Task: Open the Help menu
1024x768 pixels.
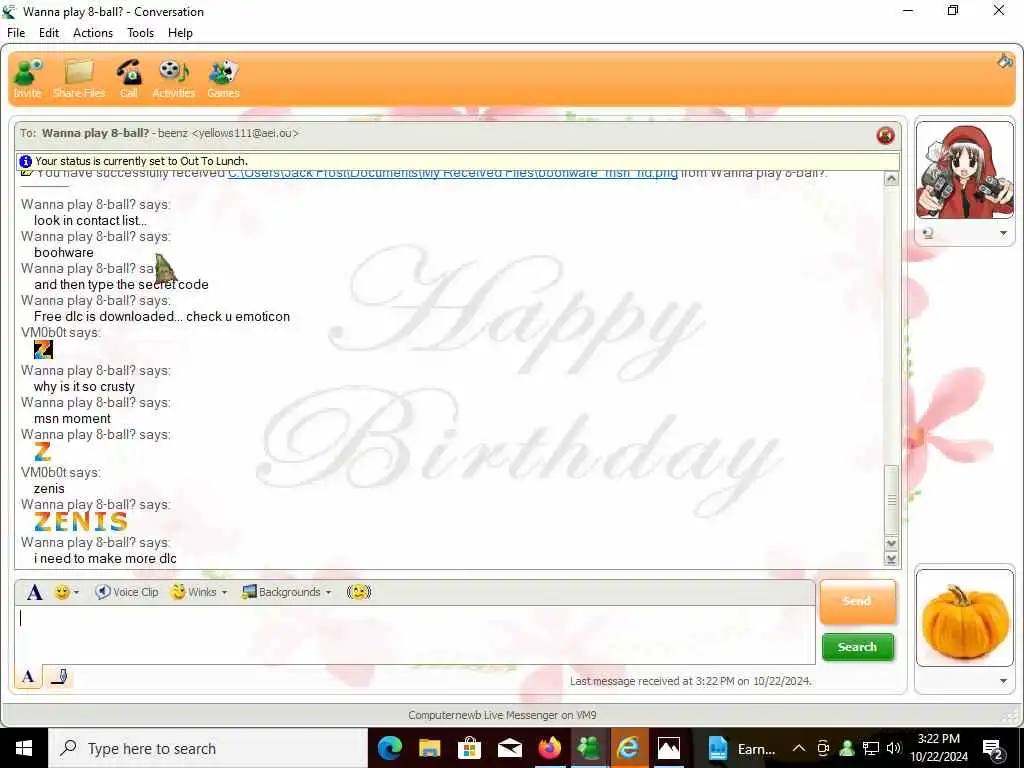Action: 180,33
